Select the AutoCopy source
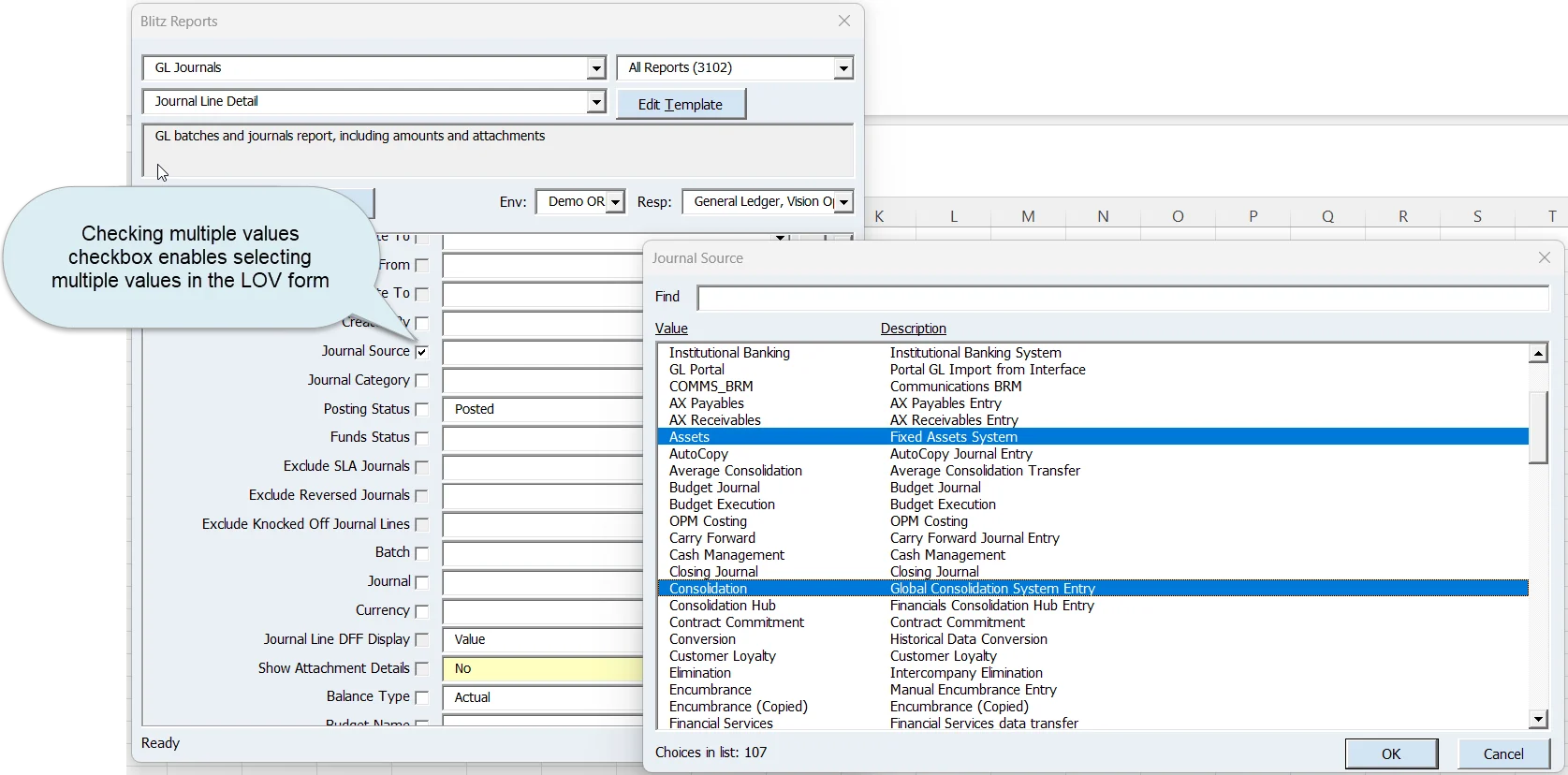Viewport: 1568px width, 775px height. [1093, 454]
